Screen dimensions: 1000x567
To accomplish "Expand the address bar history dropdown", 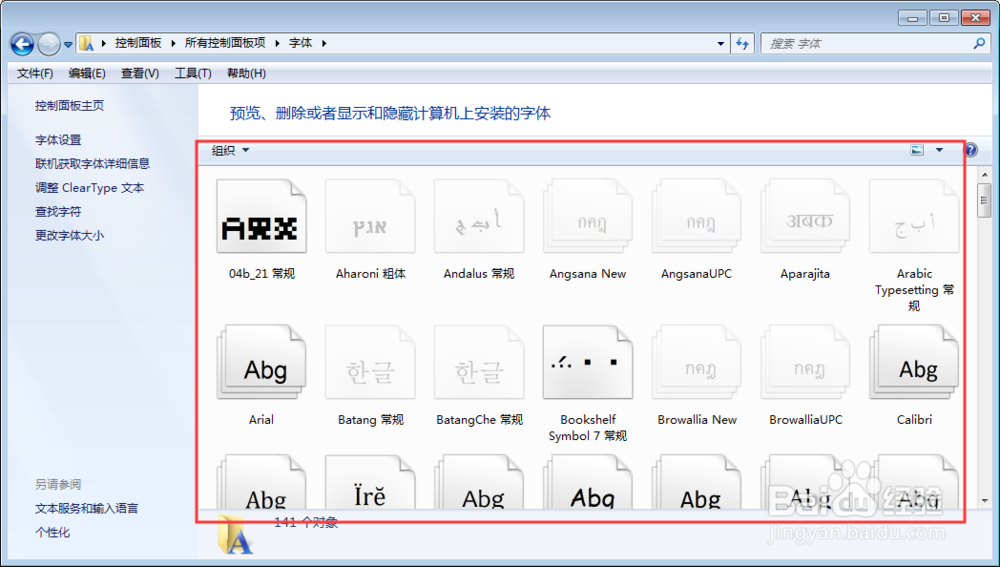I will (721, 43).
